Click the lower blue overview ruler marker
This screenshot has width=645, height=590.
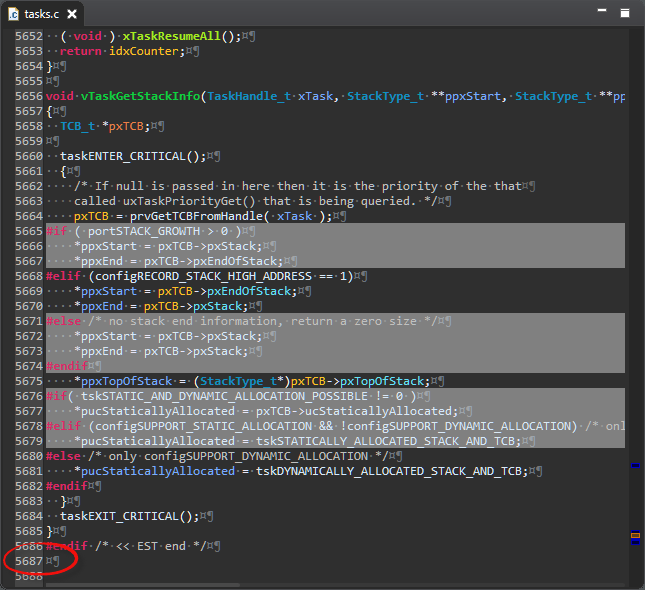pyautogui.click(x=634, y=543)
